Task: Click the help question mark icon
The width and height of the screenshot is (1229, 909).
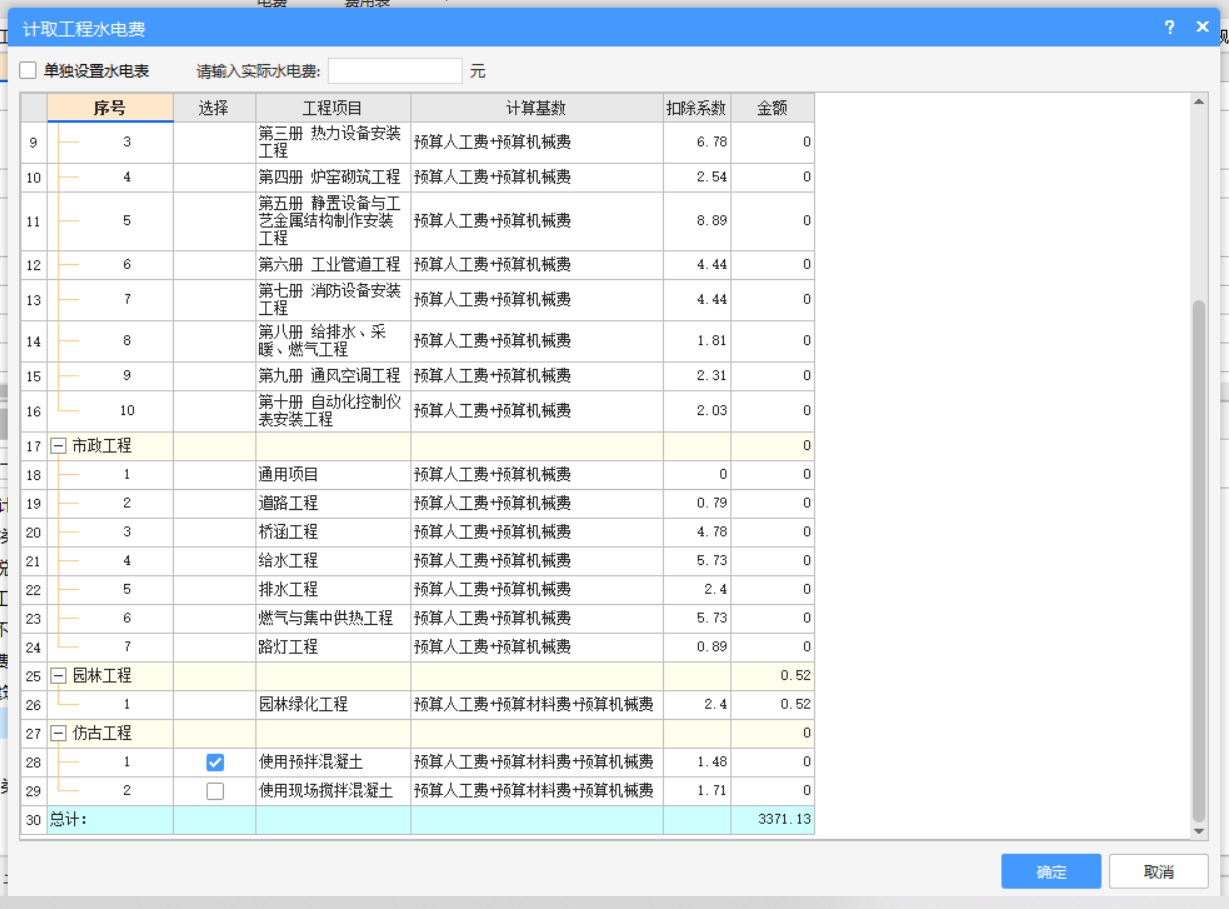Action: [1170, 28]
